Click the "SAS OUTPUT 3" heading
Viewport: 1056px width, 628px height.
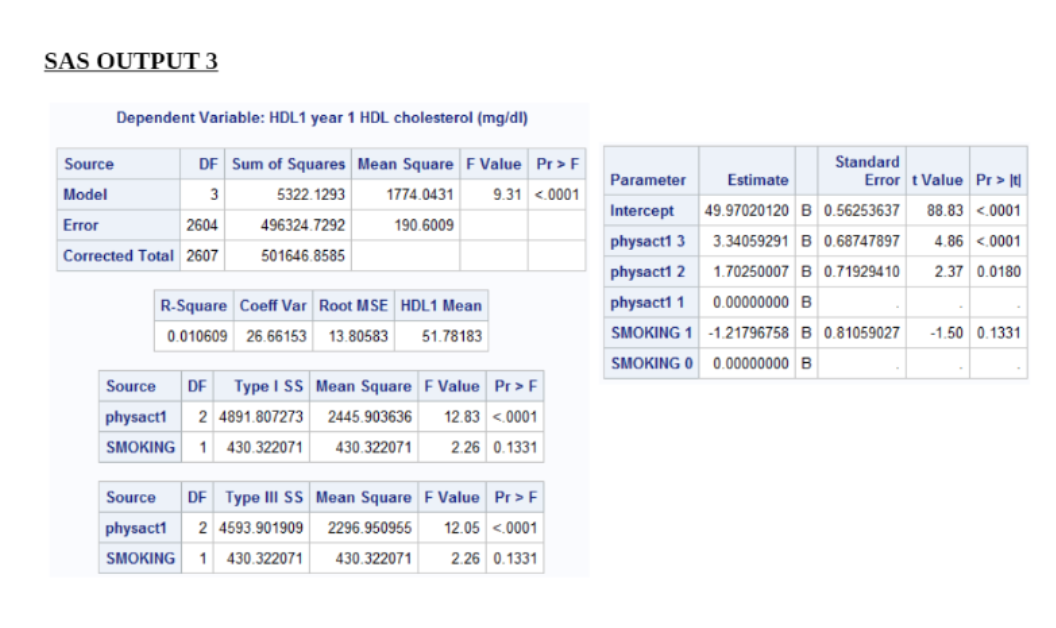[x=131, y=61]
